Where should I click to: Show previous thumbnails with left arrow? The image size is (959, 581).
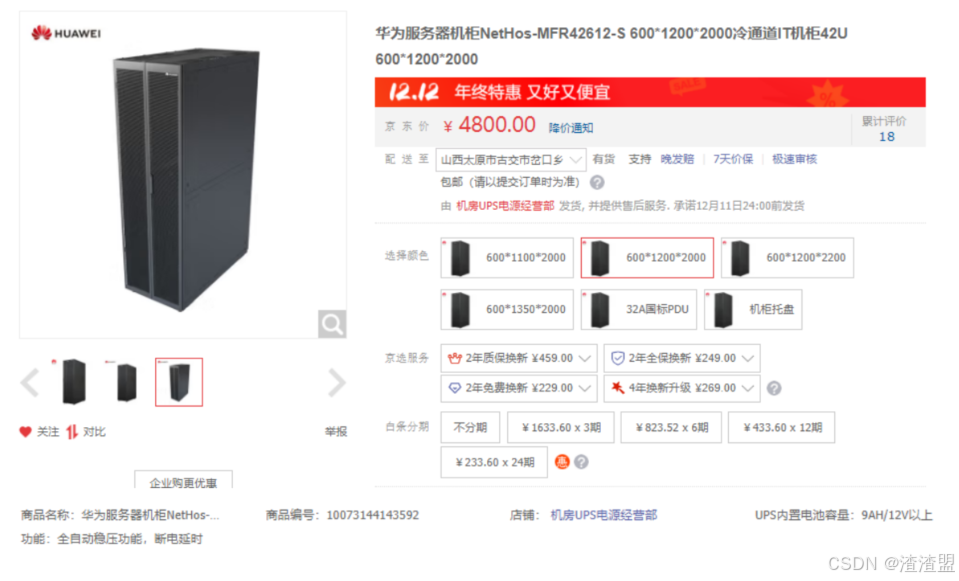(29, 383)
